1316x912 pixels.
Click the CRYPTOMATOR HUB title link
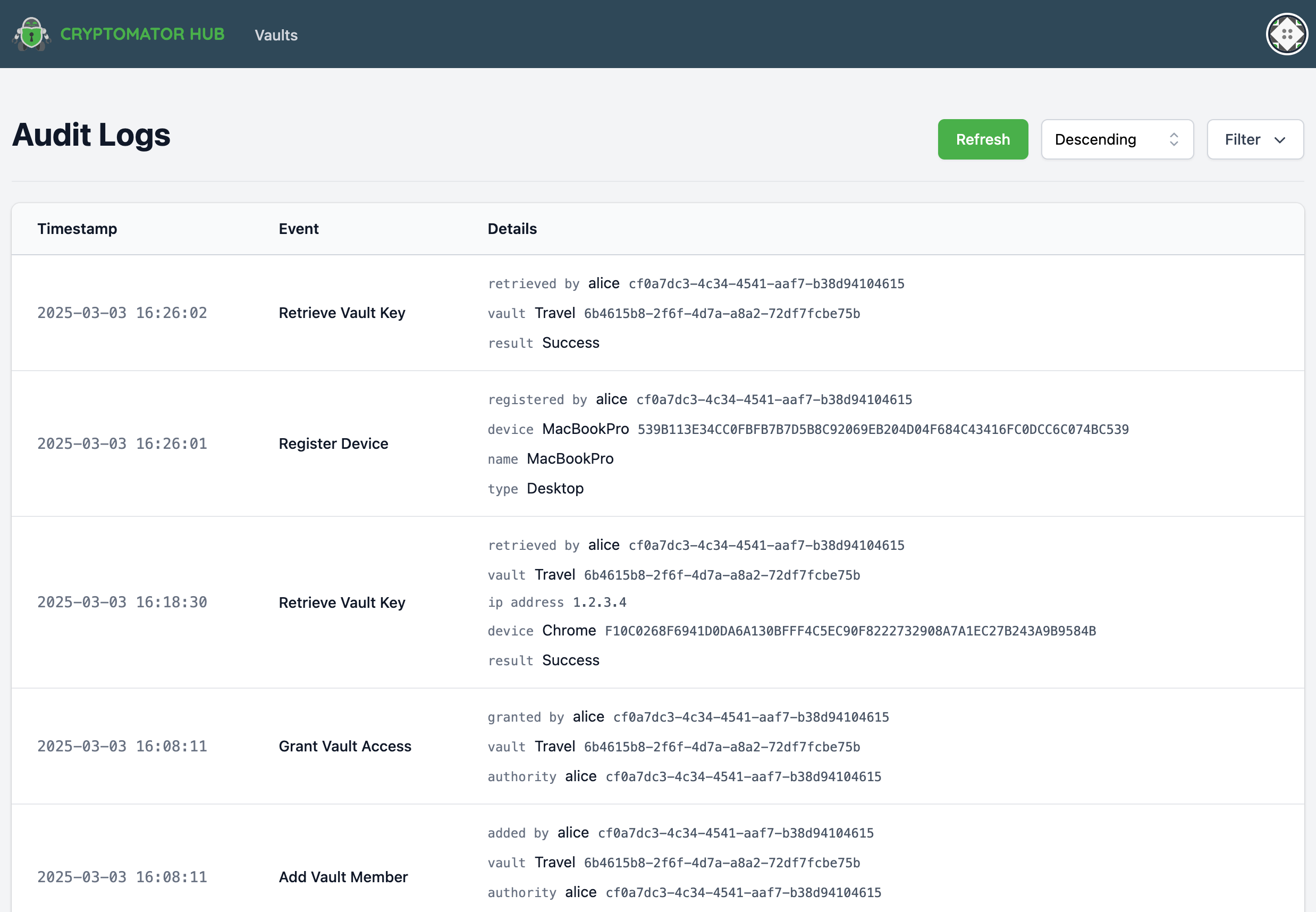142,34
